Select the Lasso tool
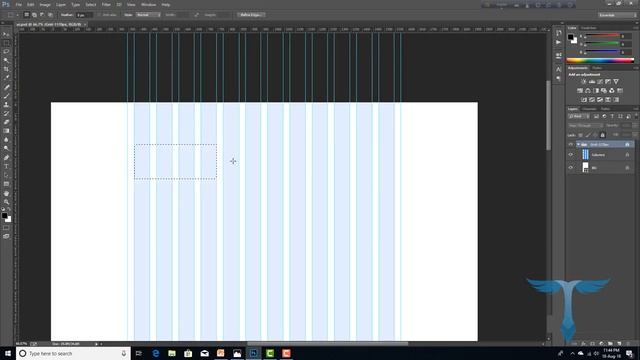The height and width of the screenshot is (360, 640). pyautogui.click(x=6, y=52)
